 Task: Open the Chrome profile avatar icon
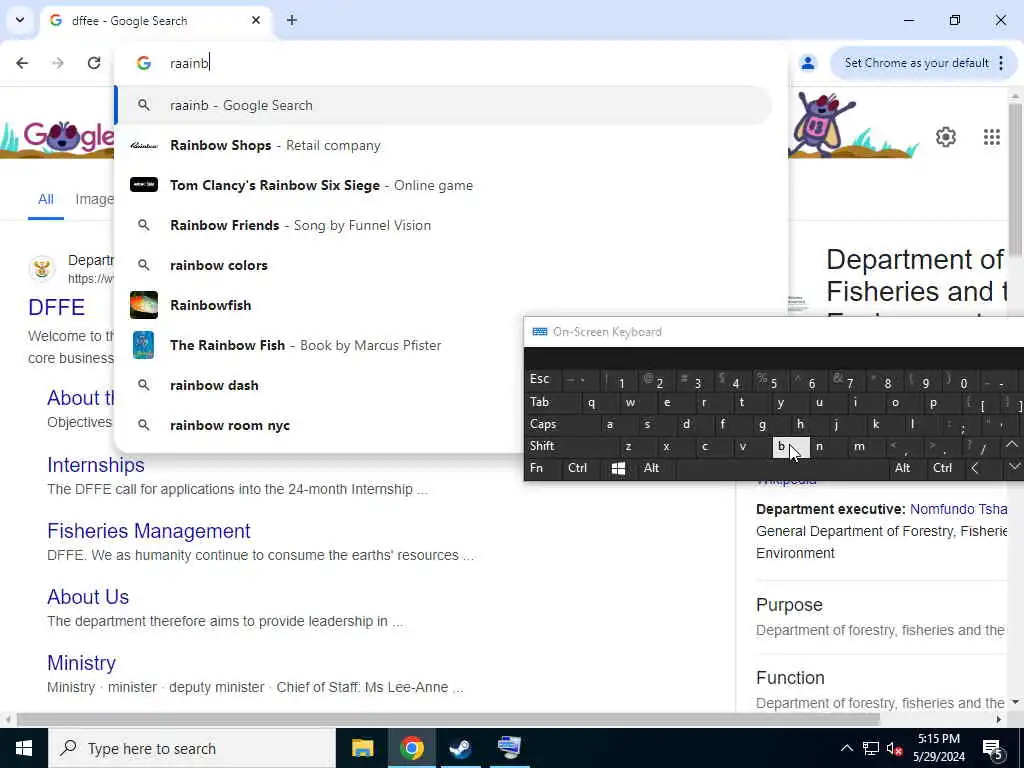[x=808, y=63]
